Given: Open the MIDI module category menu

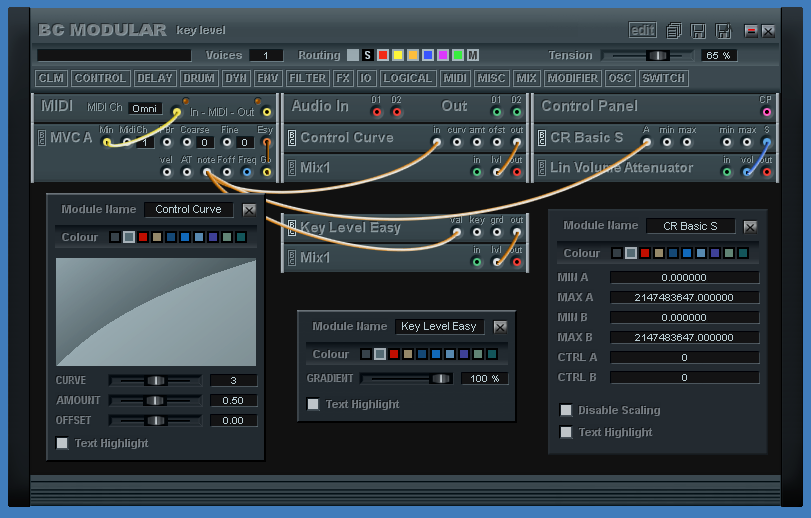Looking at the screenshot, I should (456, 78).
